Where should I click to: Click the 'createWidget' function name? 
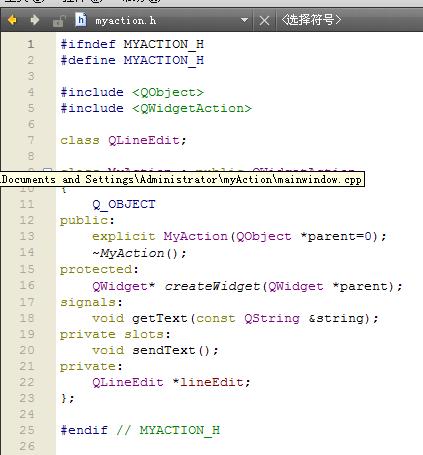[212, 286]
